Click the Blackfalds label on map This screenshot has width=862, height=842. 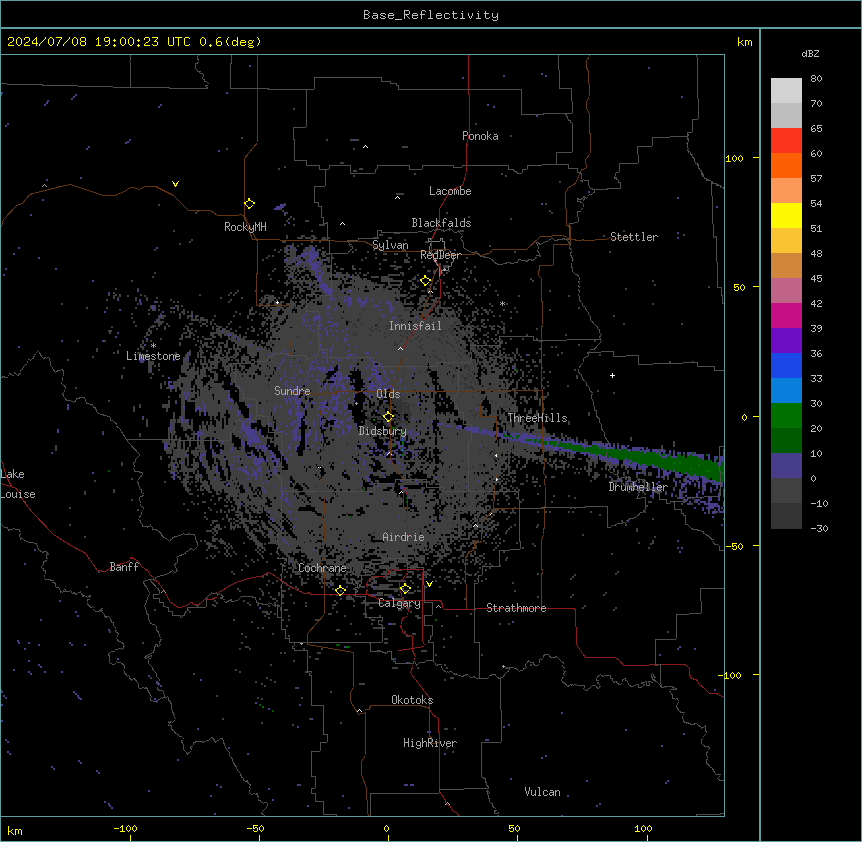(x=441, y=223)
